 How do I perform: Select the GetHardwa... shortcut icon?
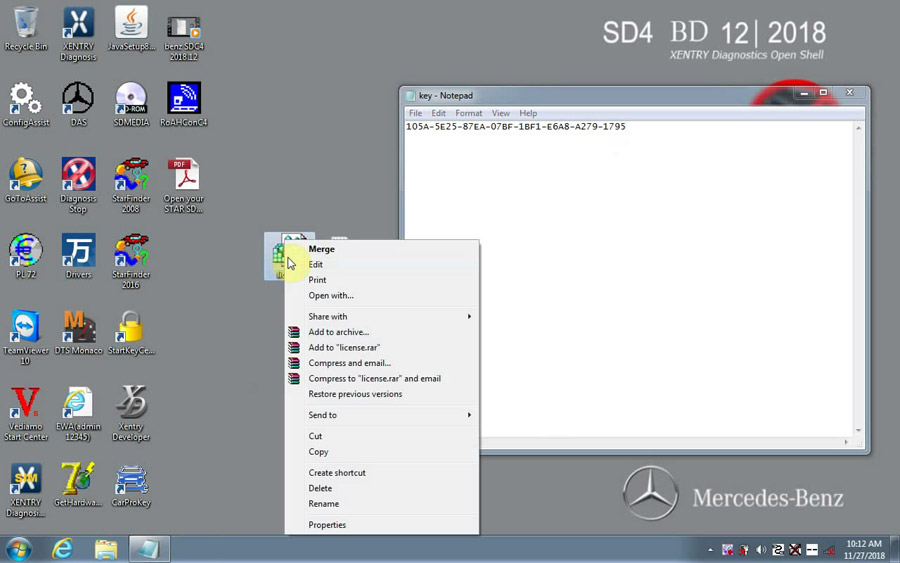click(x=78, y=484)
